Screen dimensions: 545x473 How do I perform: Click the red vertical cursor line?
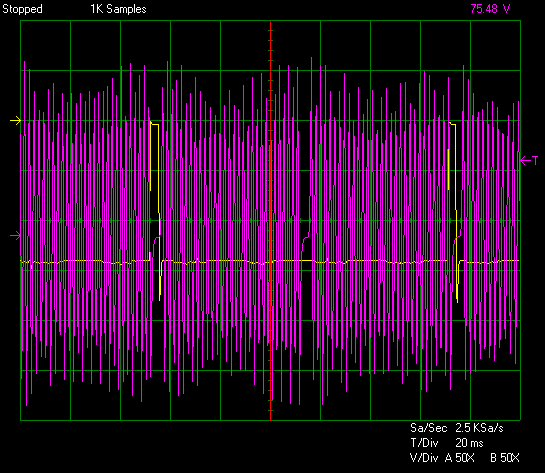coord(270,220)
